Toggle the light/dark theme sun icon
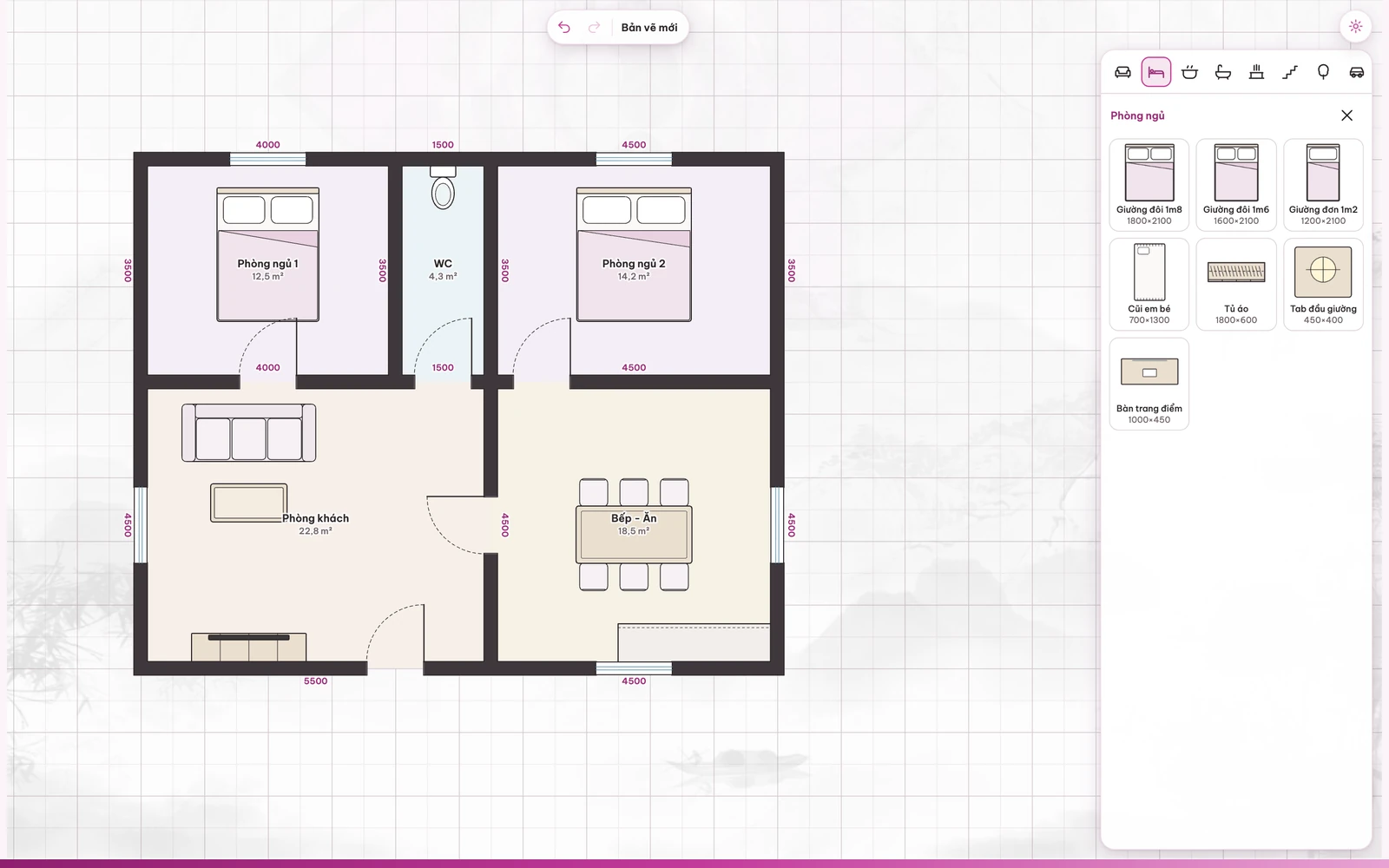 [1355, 27]
